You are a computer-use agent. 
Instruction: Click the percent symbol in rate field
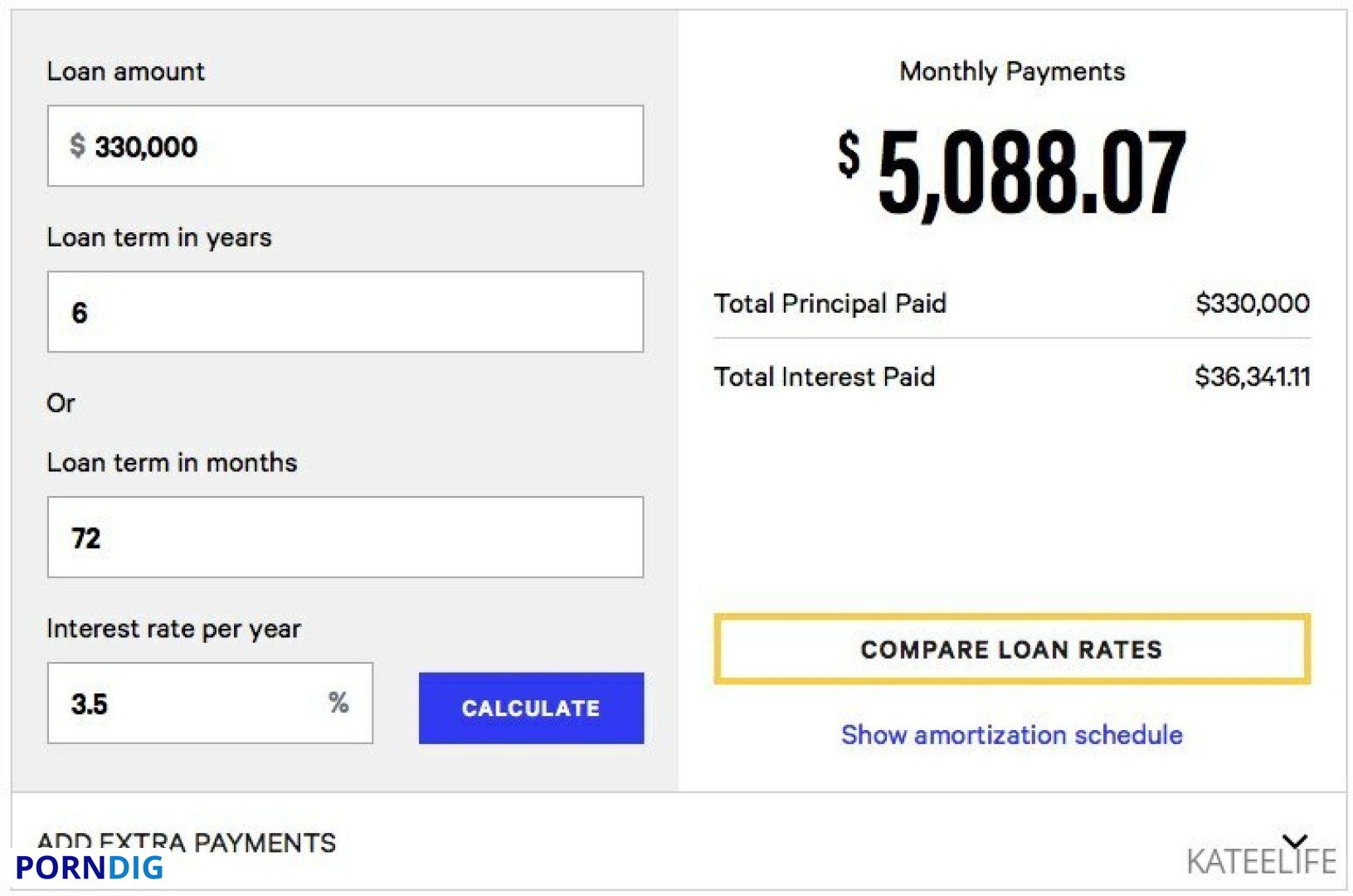pos(338,703)
